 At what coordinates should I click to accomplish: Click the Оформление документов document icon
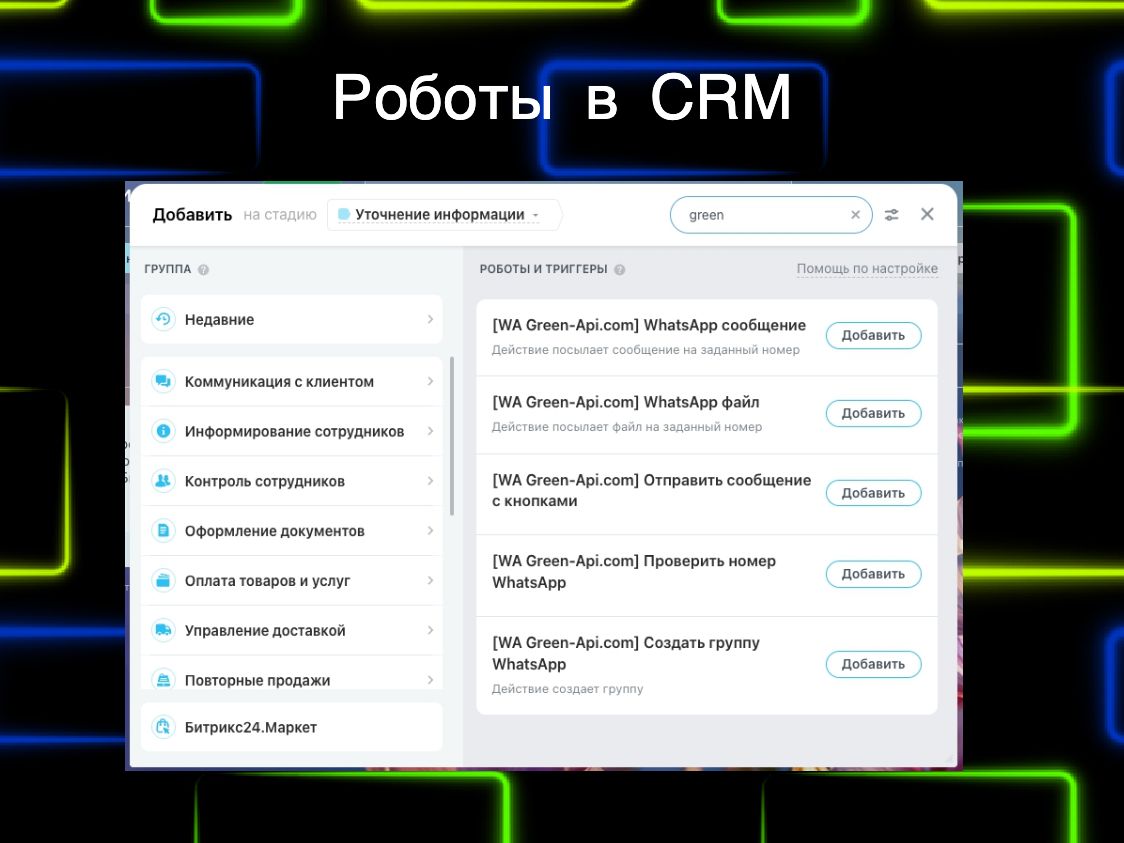[163, 530]
